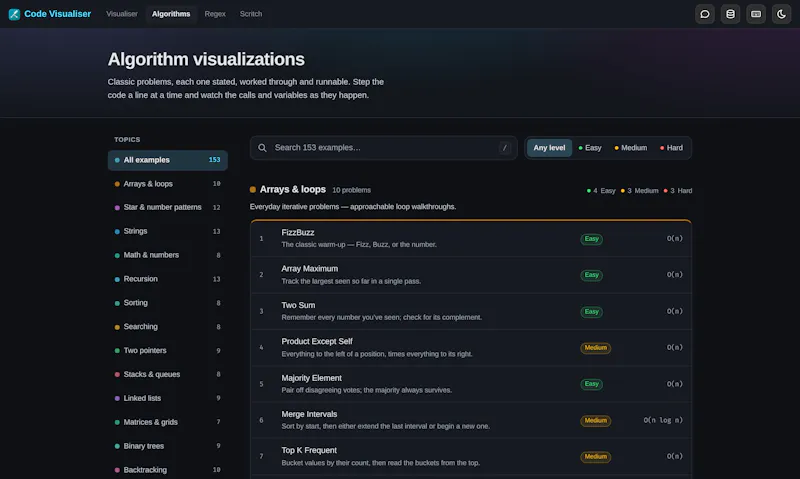This screenshot has width=800, height=479.
Task: Click the Easy badge on Majority Element row
Action: pos(591,384)
